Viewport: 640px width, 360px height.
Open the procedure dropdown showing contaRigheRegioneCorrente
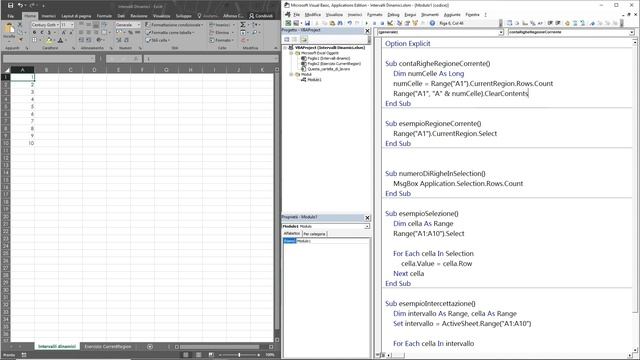[631, 32]
